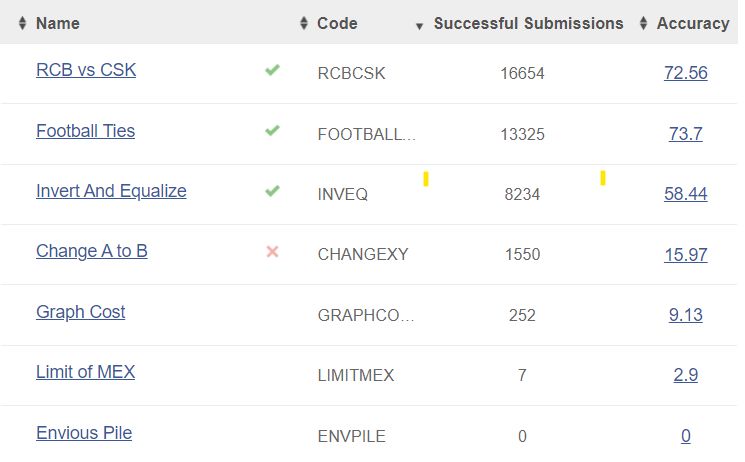Click red cross beside Change A to B

click(272, 251)
